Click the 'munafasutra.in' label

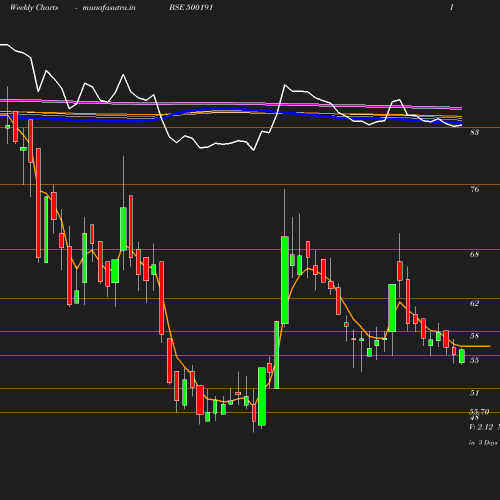pyautogui.click(x=109, y=7)
